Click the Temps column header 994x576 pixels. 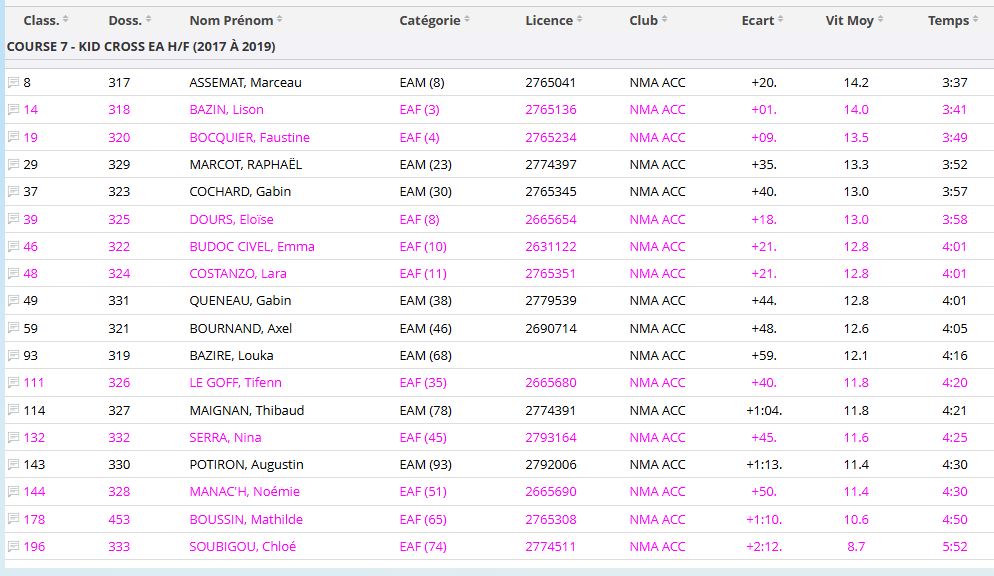[x=948, y=20]
